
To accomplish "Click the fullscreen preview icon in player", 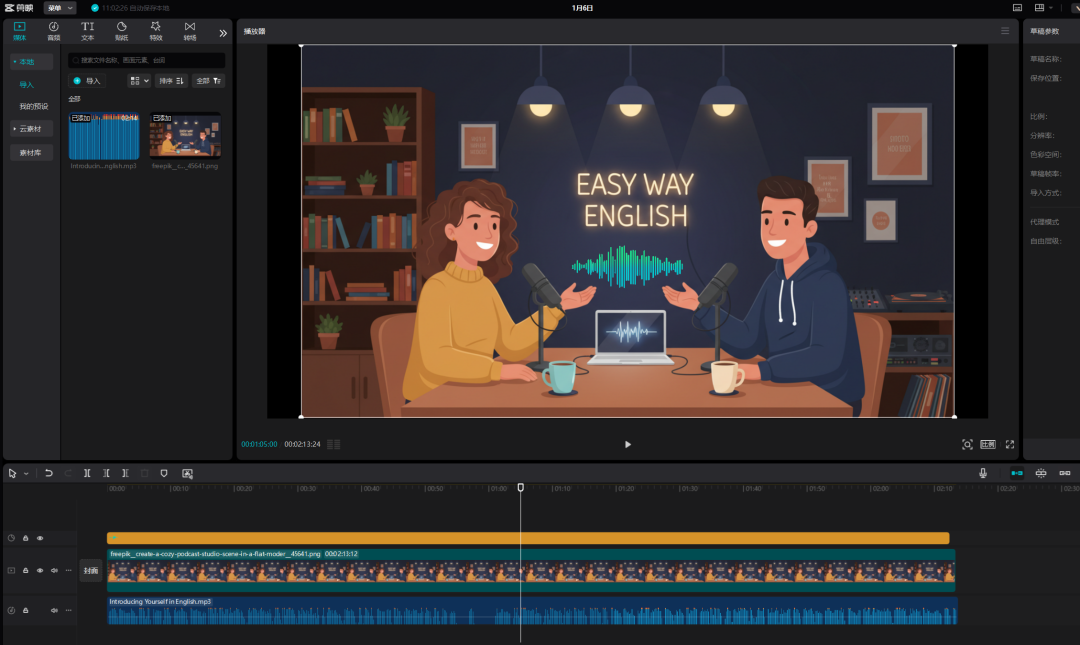I will click(x=1009, y=444).
